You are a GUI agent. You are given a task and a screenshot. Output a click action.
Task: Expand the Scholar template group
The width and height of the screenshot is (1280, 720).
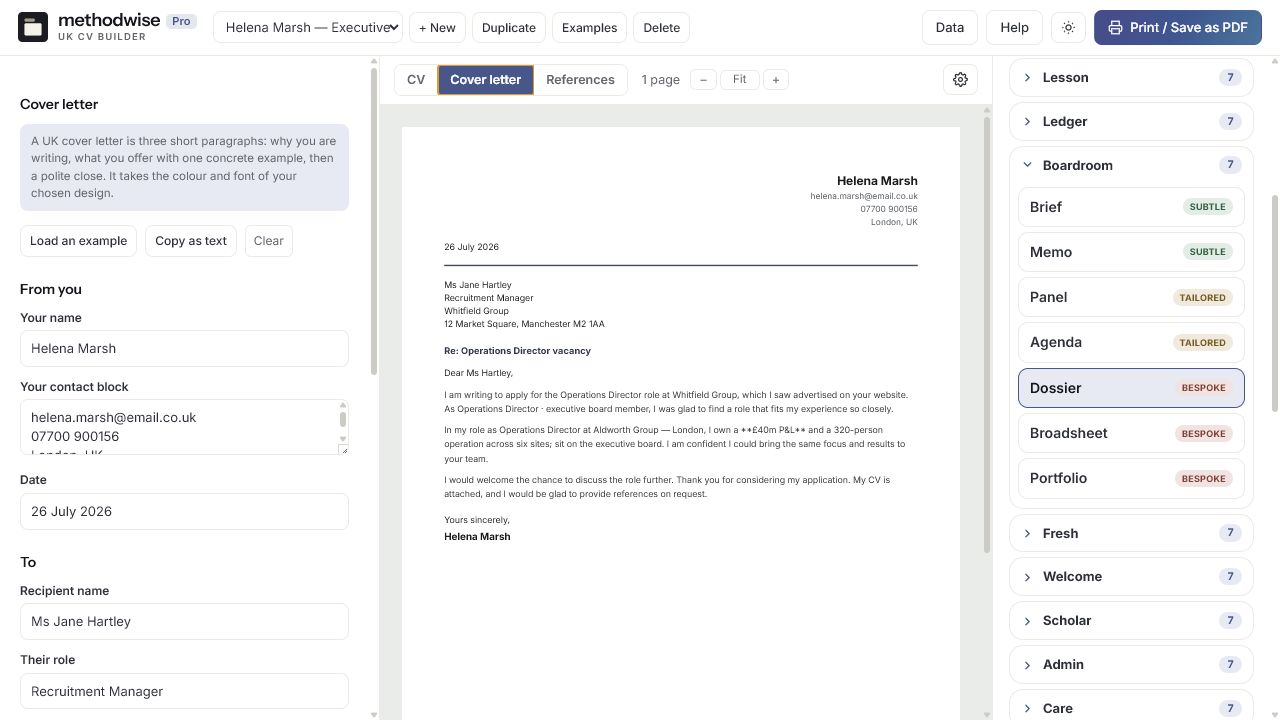tap(1131, 621)
